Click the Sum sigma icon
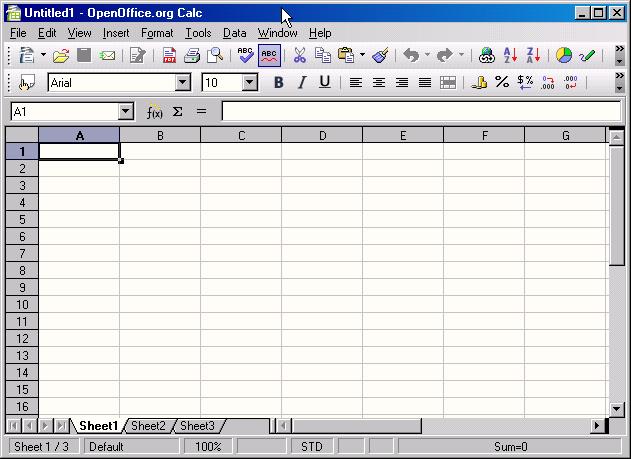Image resolution: width=631 pixels, height=459 pixels. click(x=177, y=112)
